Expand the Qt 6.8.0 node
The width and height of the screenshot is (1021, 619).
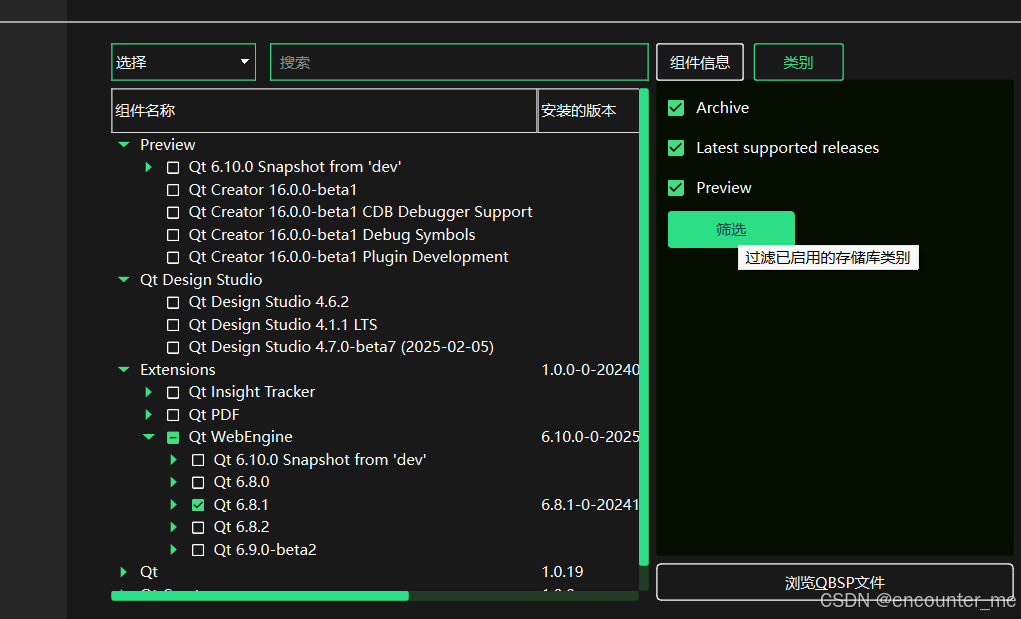coord(173,482)
